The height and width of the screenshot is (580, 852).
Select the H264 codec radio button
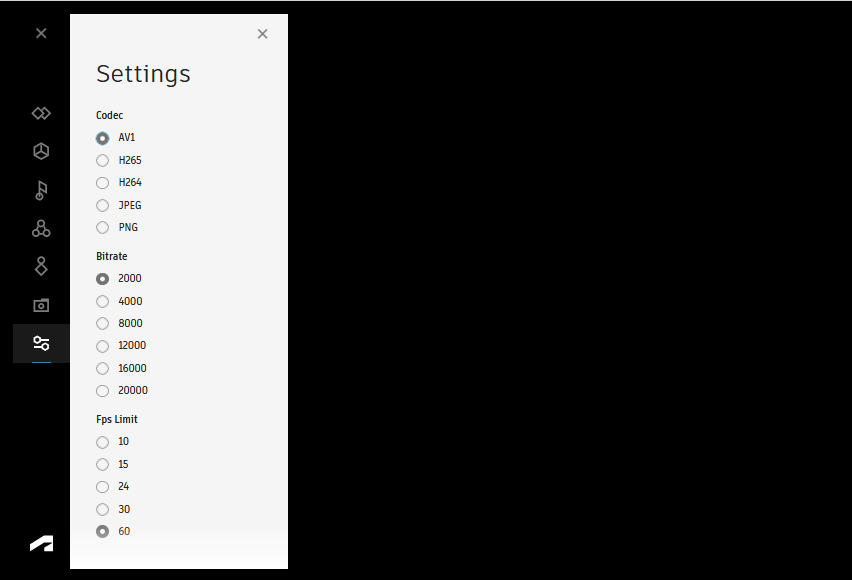click(x=103, y=183)
